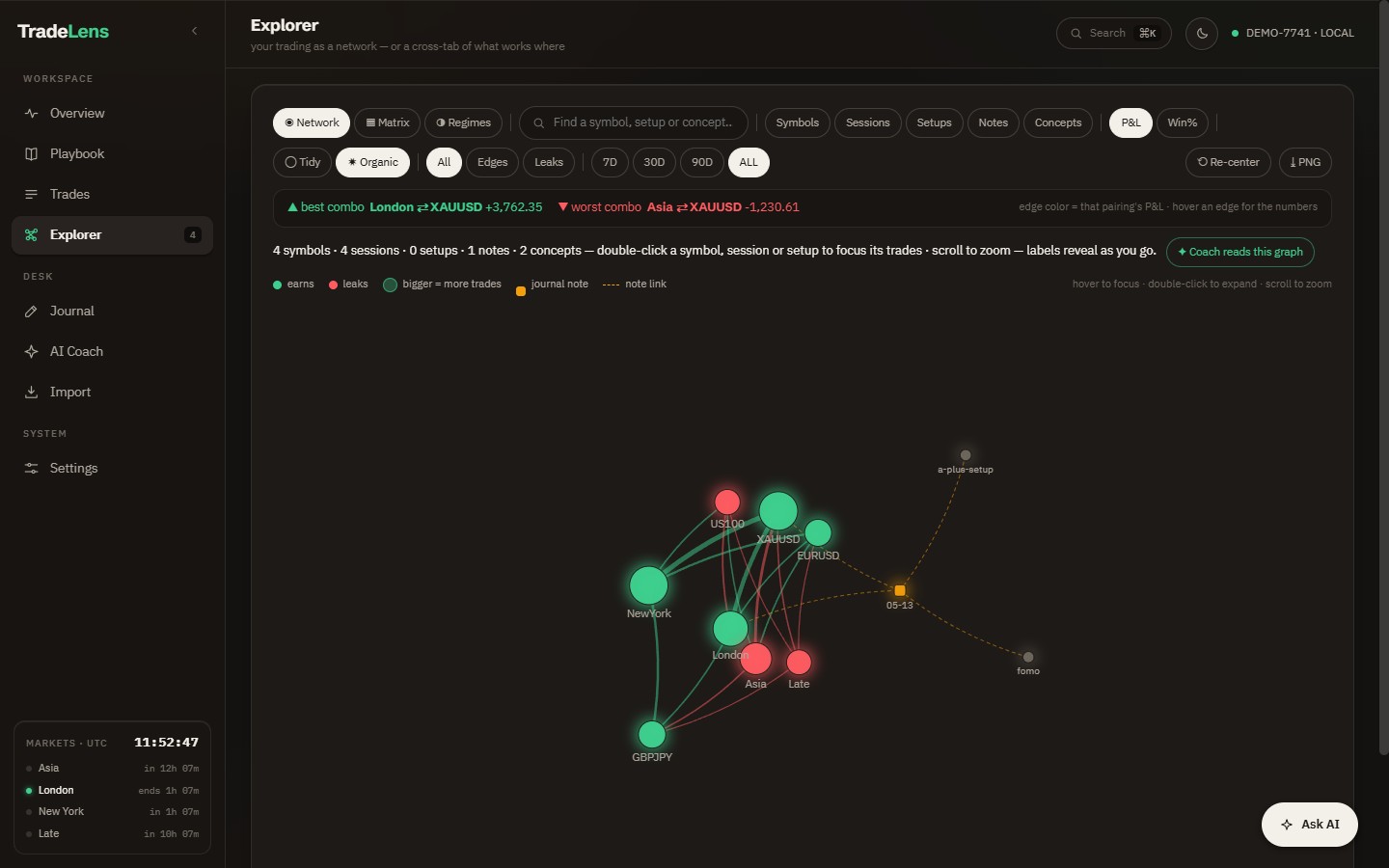The image size is (1389, 868).
Task: Click the red leaks legend dot
Action: tap(333, 285)
